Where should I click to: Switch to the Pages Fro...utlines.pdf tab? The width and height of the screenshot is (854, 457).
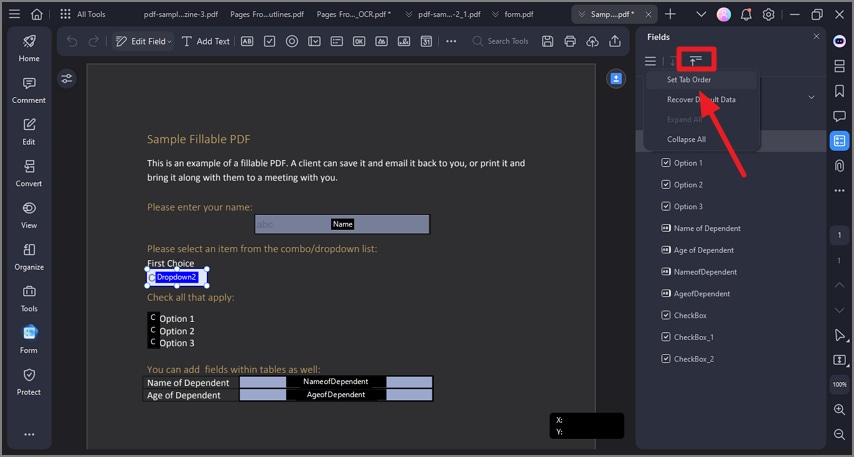click(267, 15)
